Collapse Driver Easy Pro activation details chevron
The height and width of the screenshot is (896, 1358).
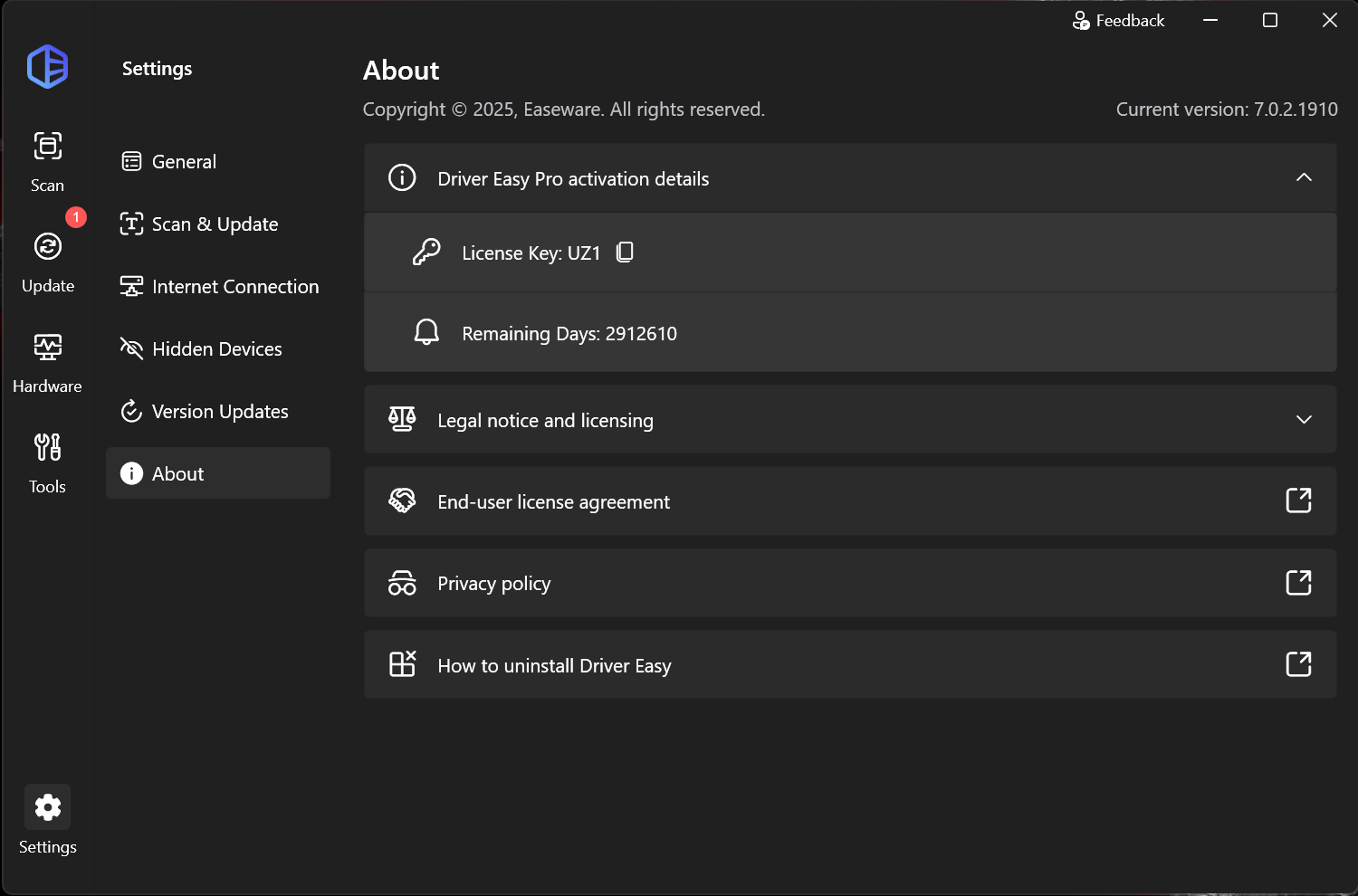pos(1304,177)
